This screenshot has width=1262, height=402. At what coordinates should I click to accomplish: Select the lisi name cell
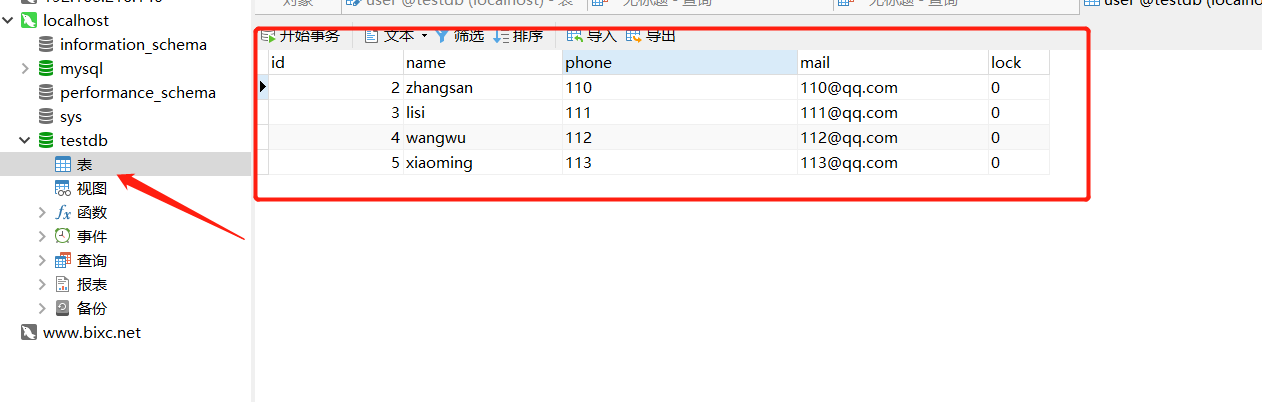[483, 113]
